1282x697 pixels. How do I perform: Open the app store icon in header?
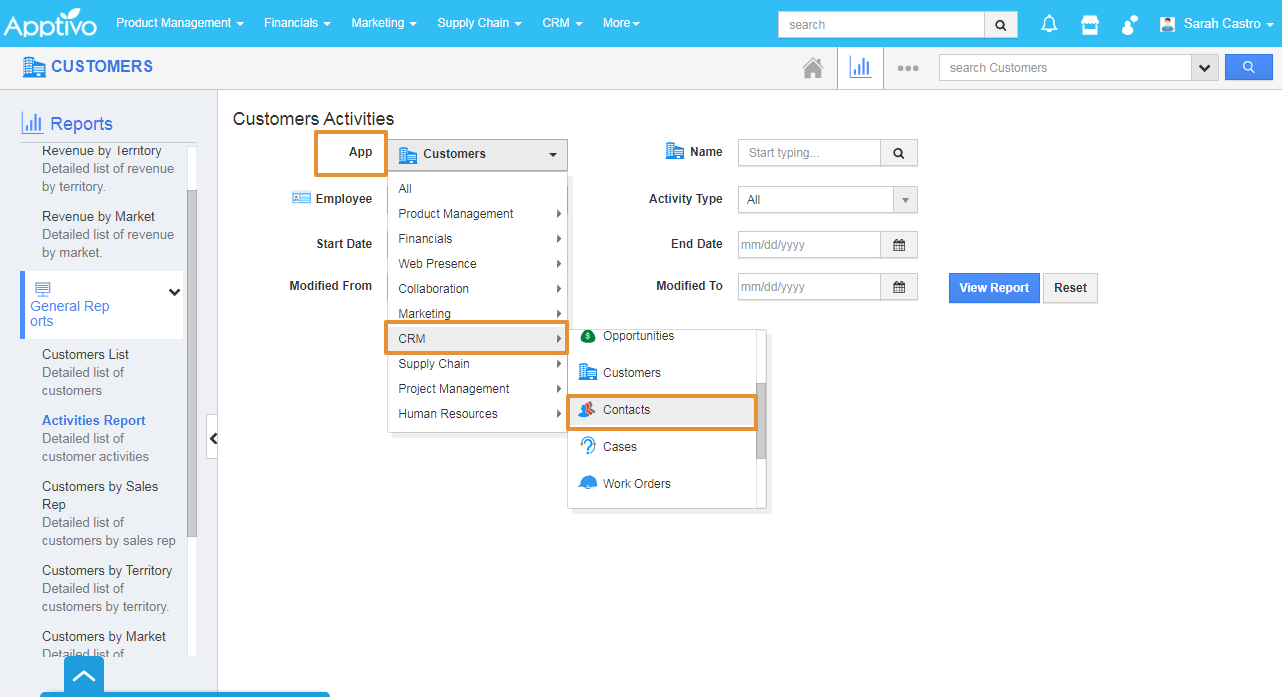point(1090,24)
